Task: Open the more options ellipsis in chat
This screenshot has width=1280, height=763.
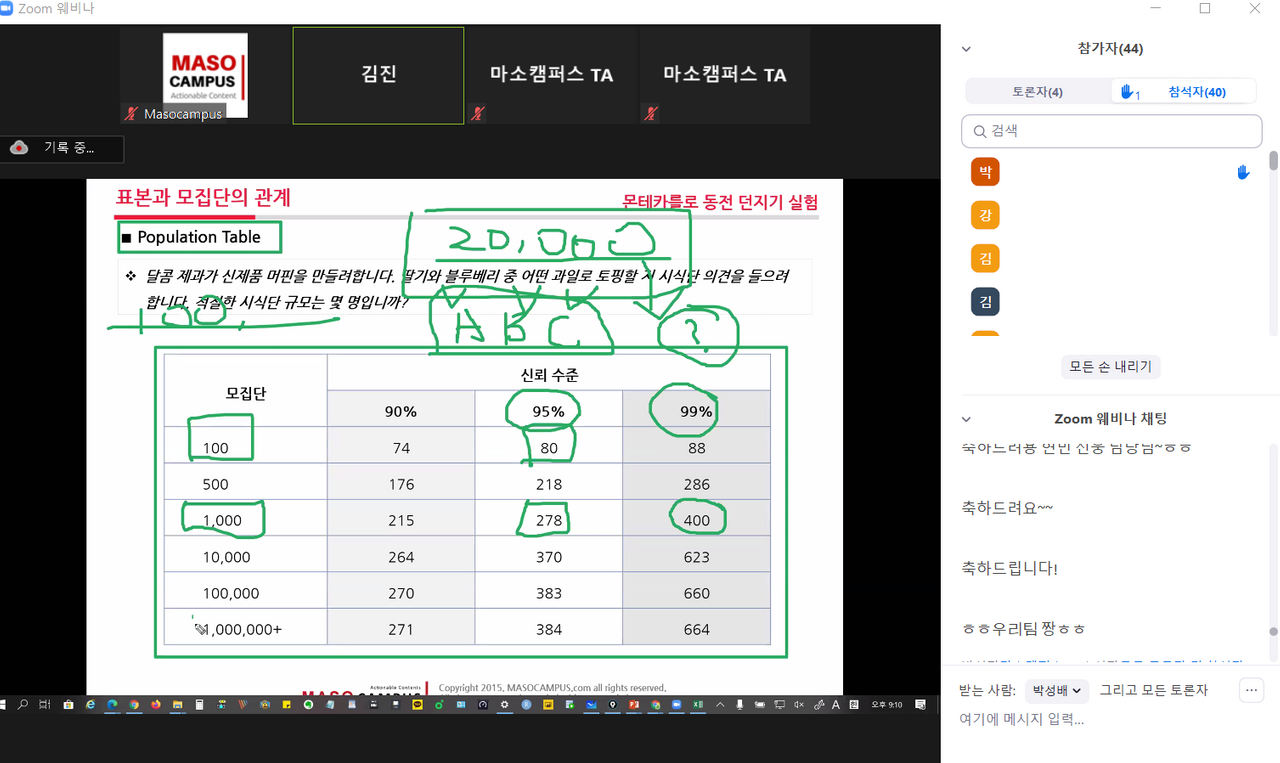Action: (1251, 690)
